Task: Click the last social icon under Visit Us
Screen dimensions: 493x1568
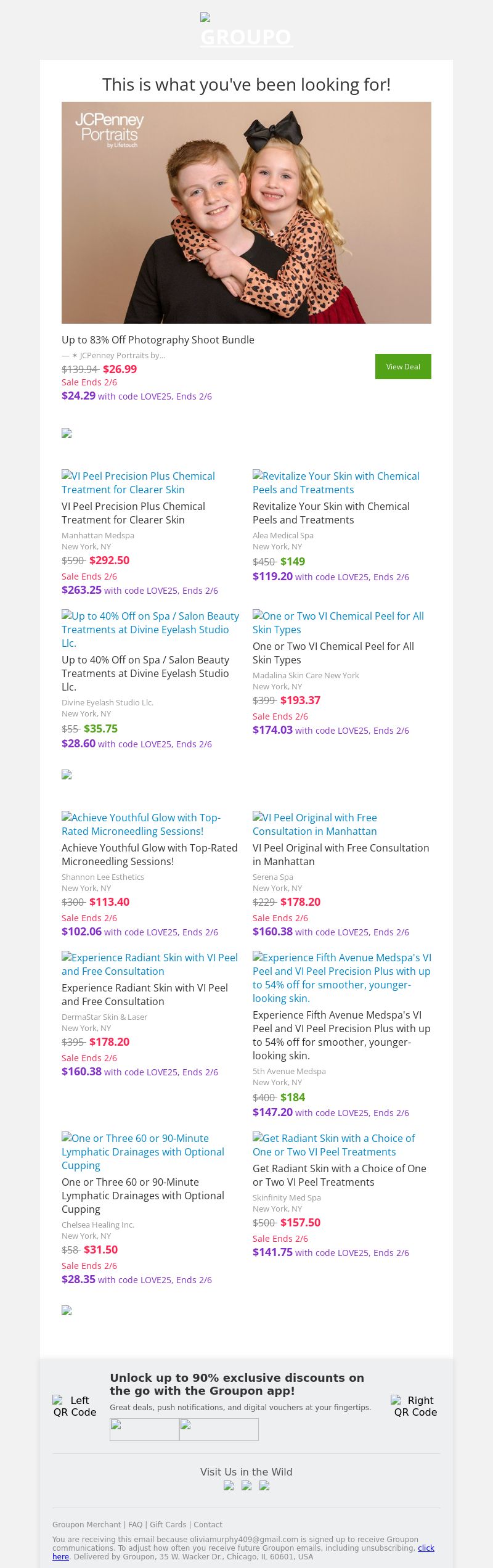Action: click(264, 1485)
